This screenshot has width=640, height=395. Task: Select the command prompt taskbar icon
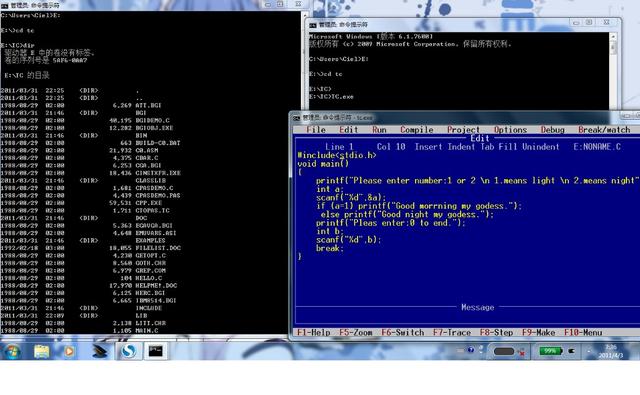tap(156, 351)
